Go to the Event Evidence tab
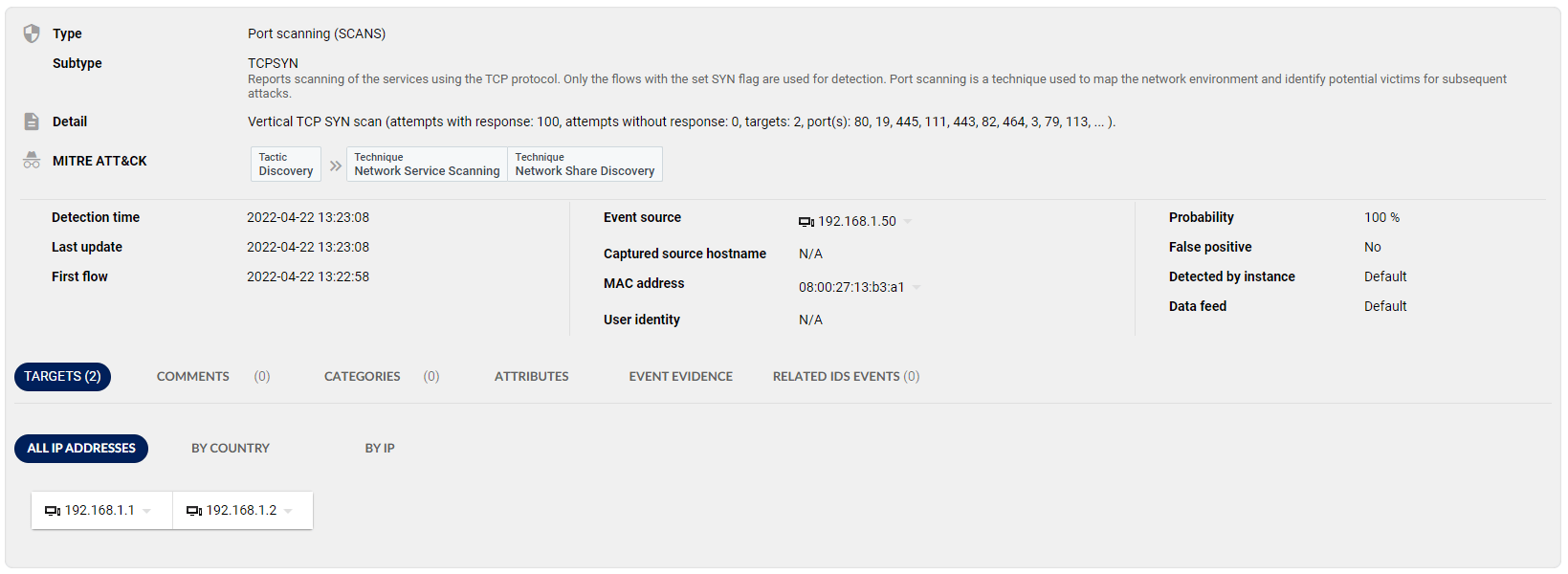This screenshot has height=574, width=1568. (x=680, y=377)
